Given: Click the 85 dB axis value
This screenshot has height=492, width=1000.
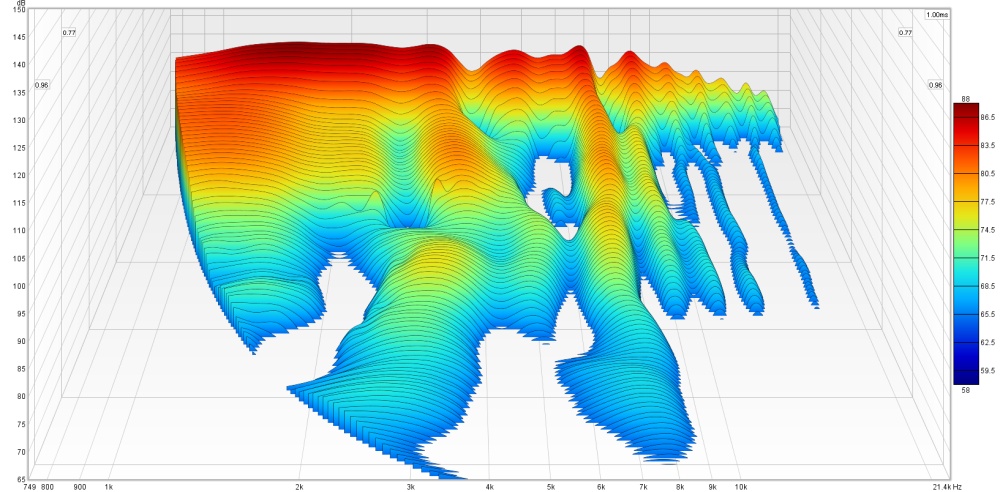Looking at the screenshot, I should [21, 369].
